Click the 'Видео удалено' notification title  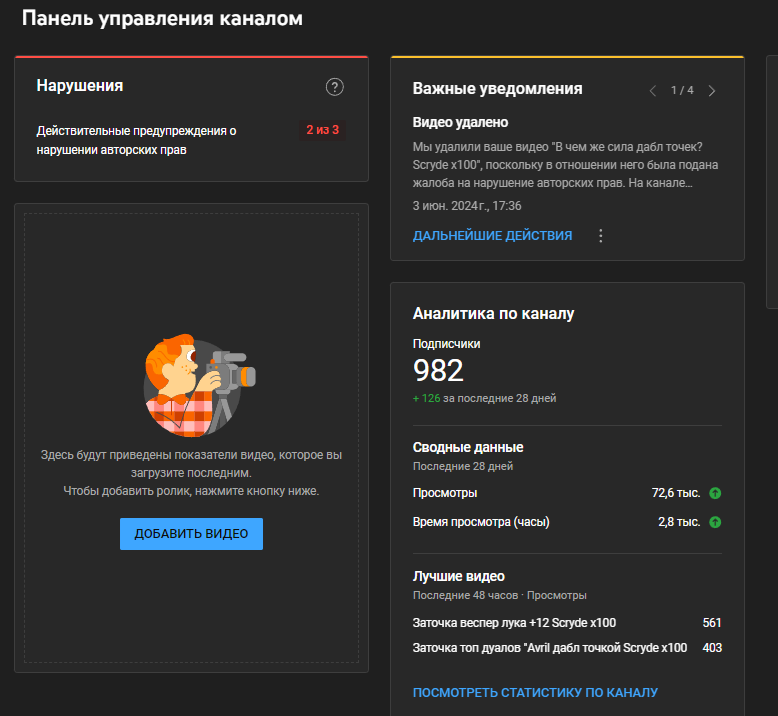click(460, 122)
